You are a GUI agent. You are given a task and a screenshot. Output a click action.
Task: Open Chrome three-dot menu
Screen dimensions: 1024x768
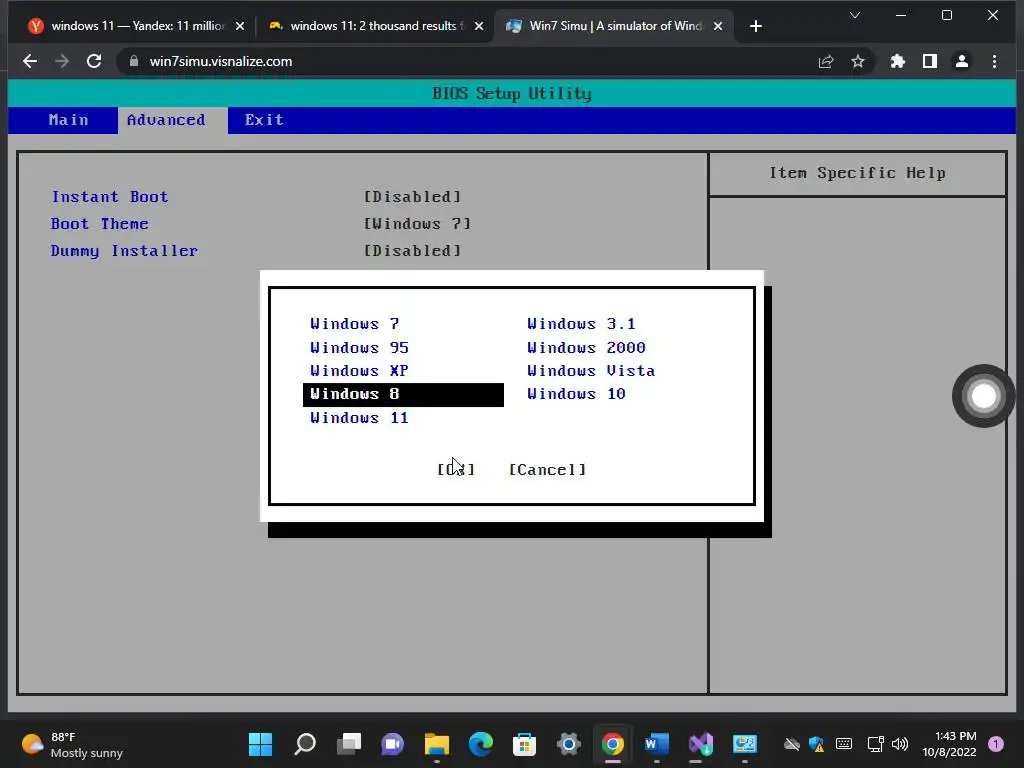(994, 61)
